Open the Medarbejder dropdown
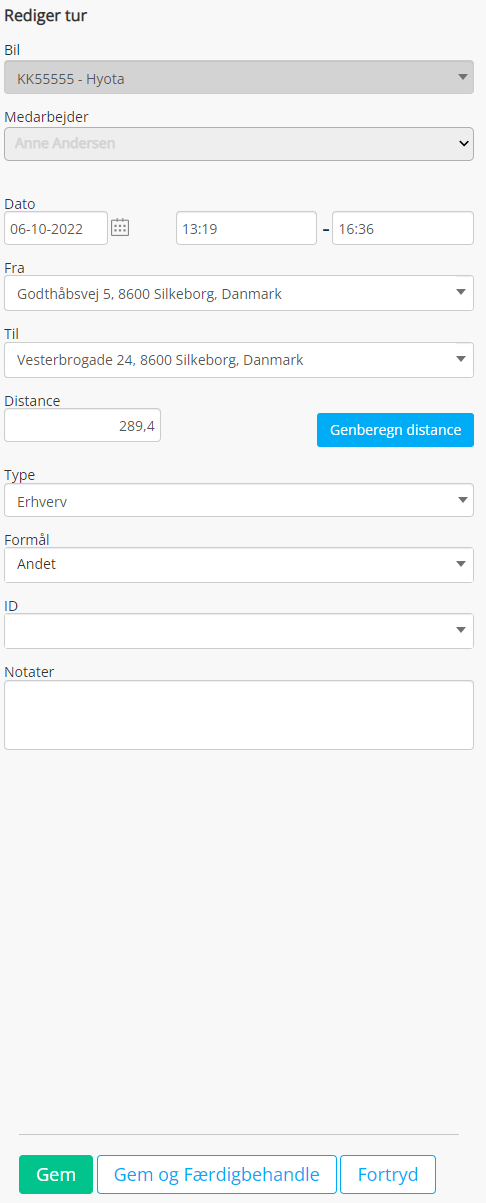Screen dimensions: 486x1203 [239, 143]
